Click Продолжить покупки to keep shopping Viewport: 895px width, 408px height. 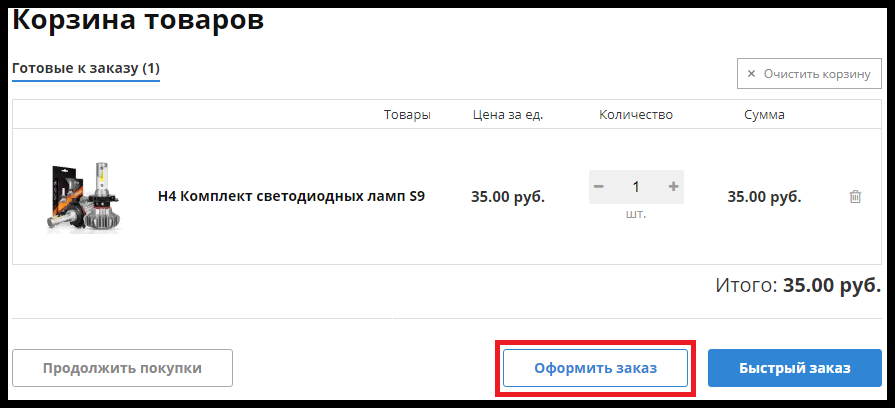122,368
